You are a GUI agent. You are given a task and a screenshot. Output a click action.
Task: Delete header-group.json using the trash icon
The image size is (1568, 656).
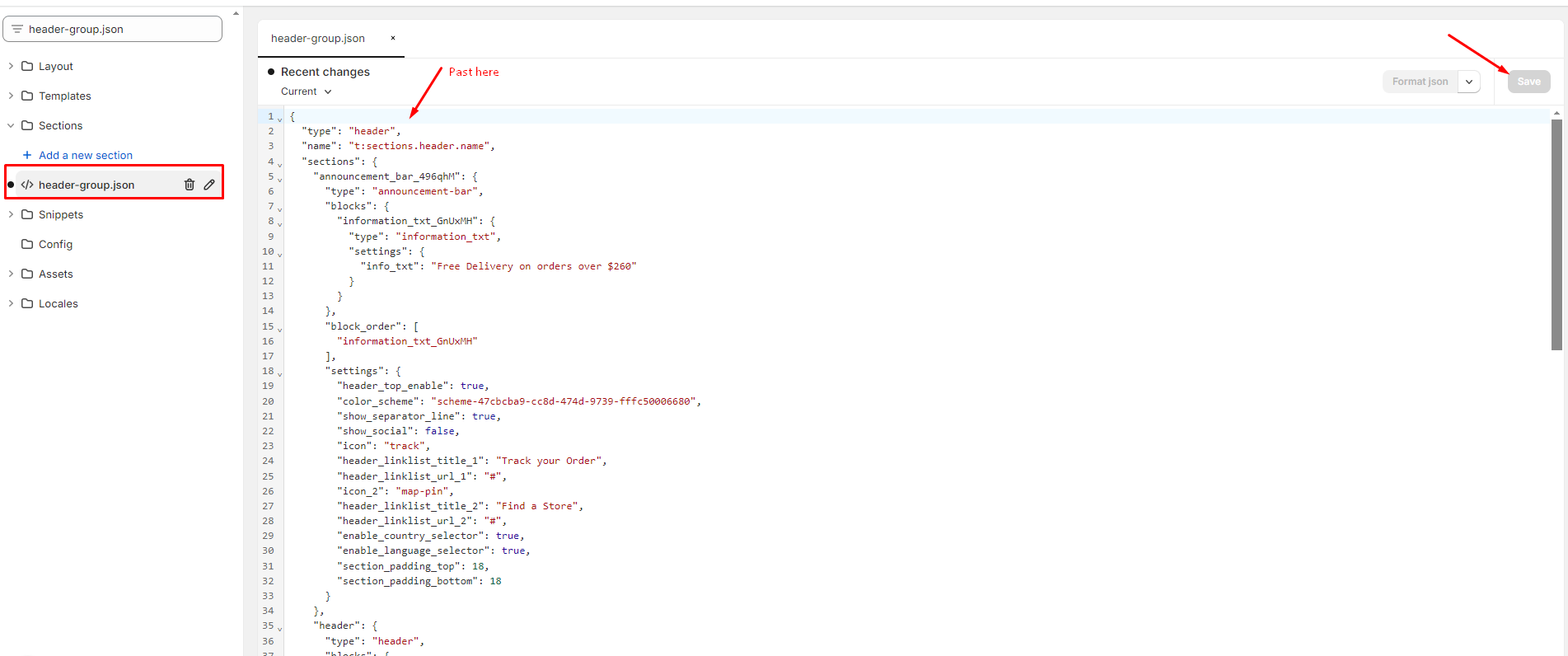click(189, 185)
